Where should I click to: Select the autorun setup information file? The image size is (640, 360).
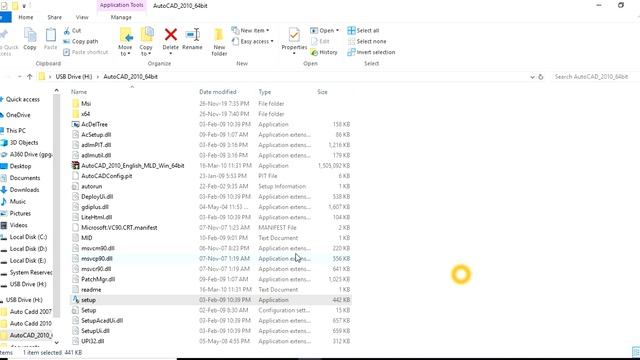tap(211, 186)
